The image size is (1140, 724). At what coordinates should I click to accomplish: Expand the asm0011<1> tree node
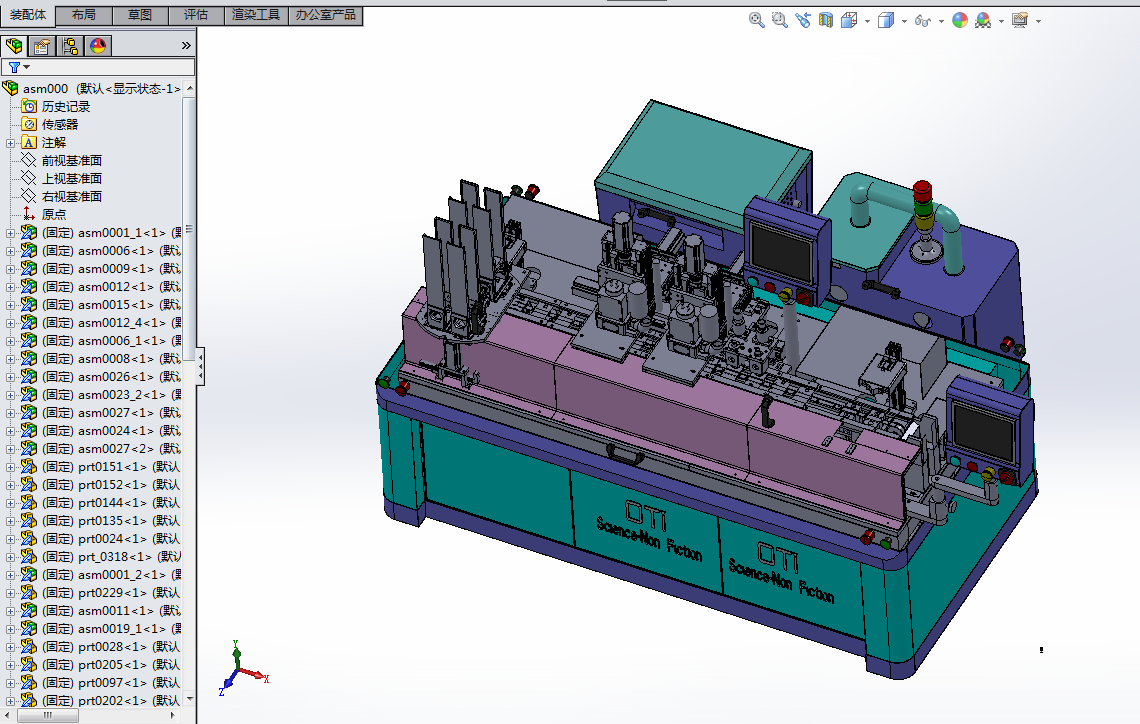coord(10,611)
